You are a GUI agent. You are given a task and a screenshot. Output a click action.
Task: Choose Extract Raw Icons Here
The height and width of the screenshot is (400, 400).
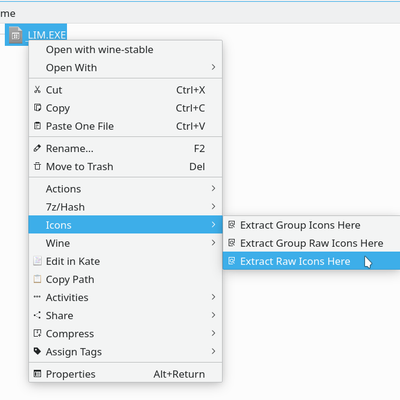tap(311, 261)
